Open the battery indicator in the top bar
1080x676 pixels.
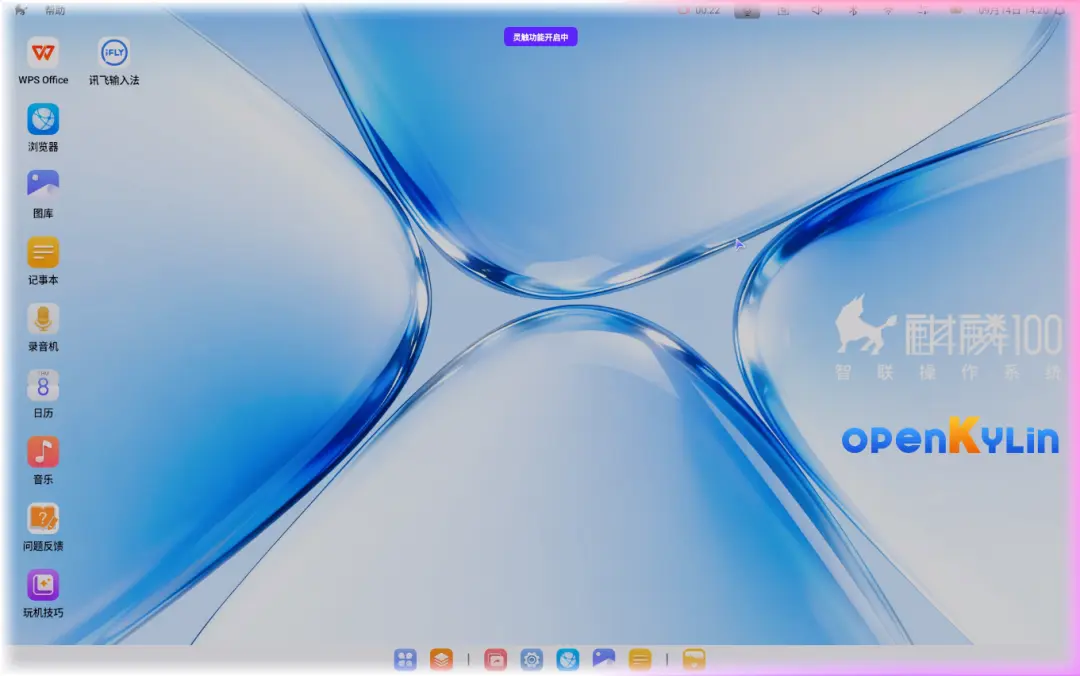click(x=956, y=10)
